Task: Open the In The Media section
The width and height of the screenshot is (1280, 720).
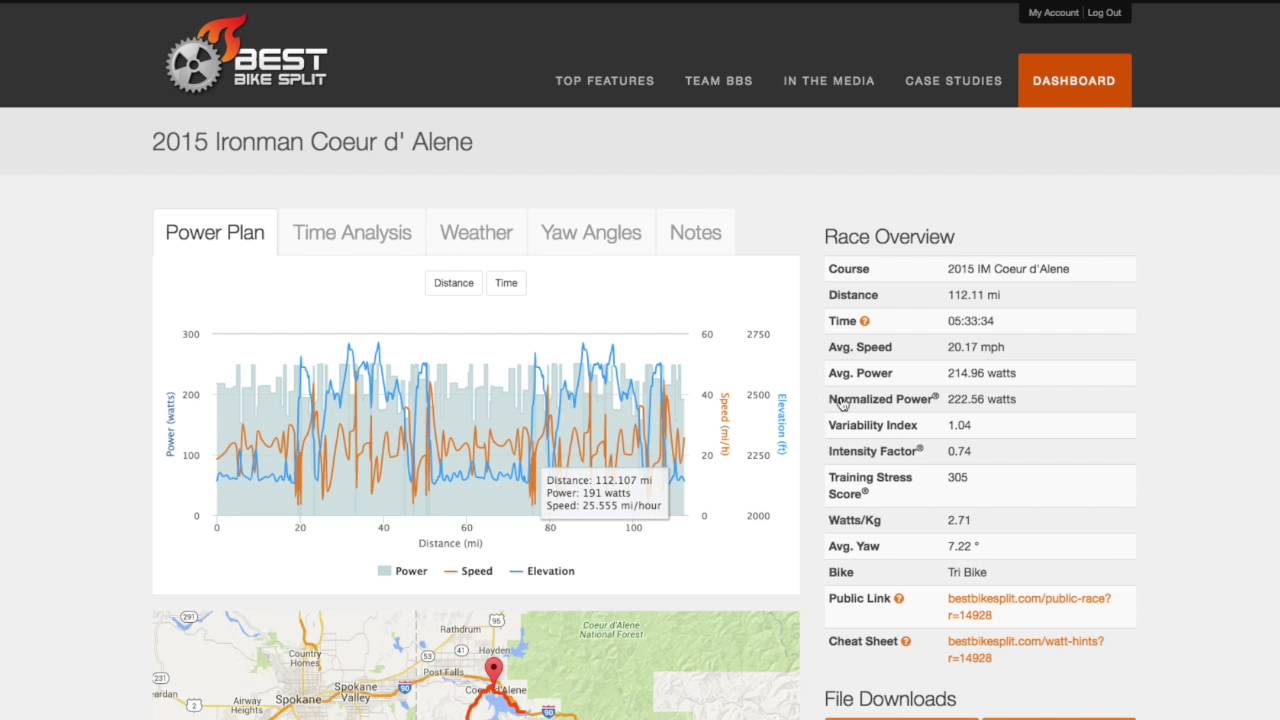Action: pos(829,81)
